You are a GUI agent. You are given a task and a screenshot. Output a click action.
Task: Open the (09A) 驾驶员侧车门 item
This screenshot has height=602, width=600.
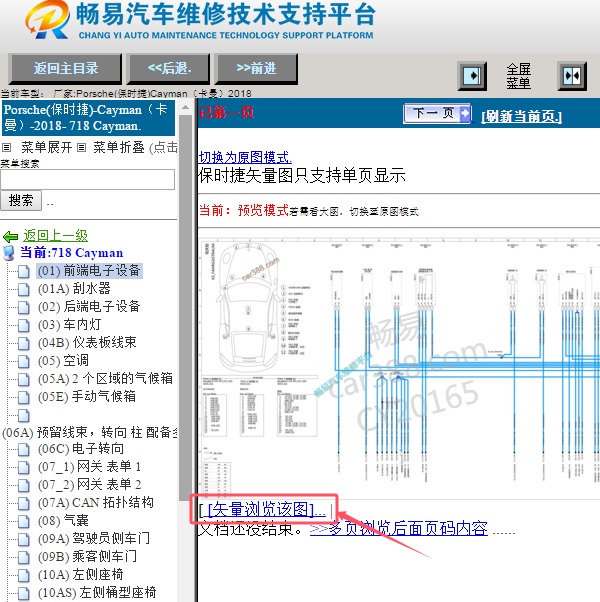coord(94,538)
